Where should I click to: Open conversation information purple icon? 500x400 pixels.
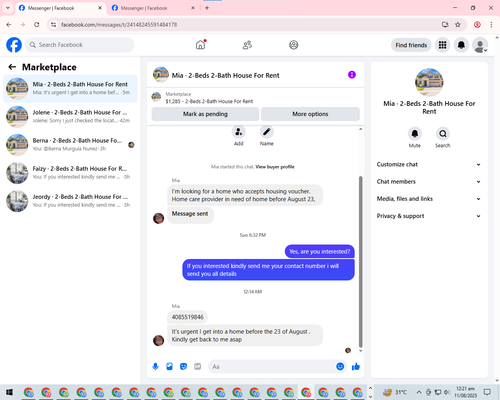coord(352,75)
